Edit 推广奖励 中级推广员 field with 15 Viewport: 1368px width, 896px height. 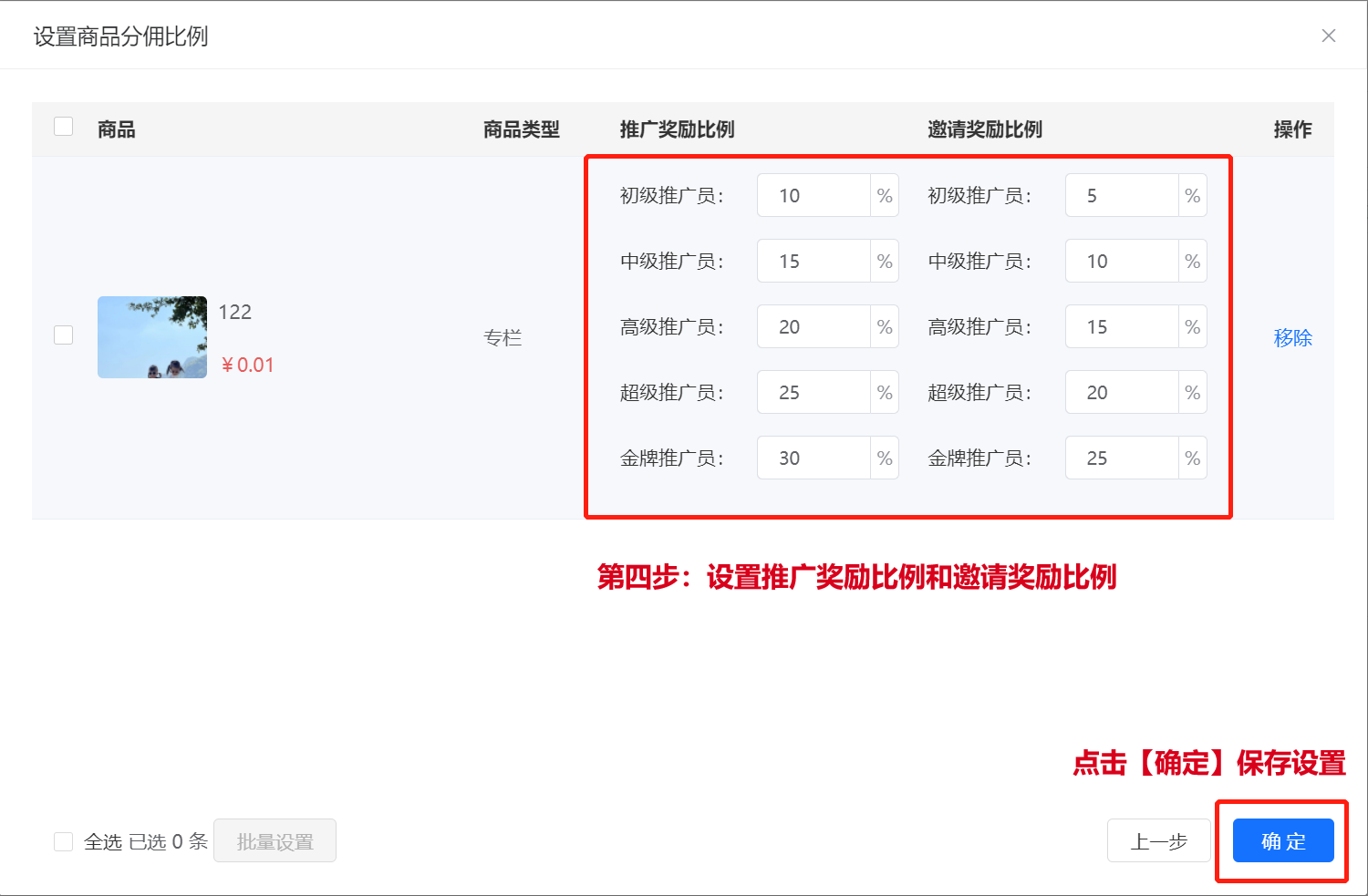click(x=814, y=261)
